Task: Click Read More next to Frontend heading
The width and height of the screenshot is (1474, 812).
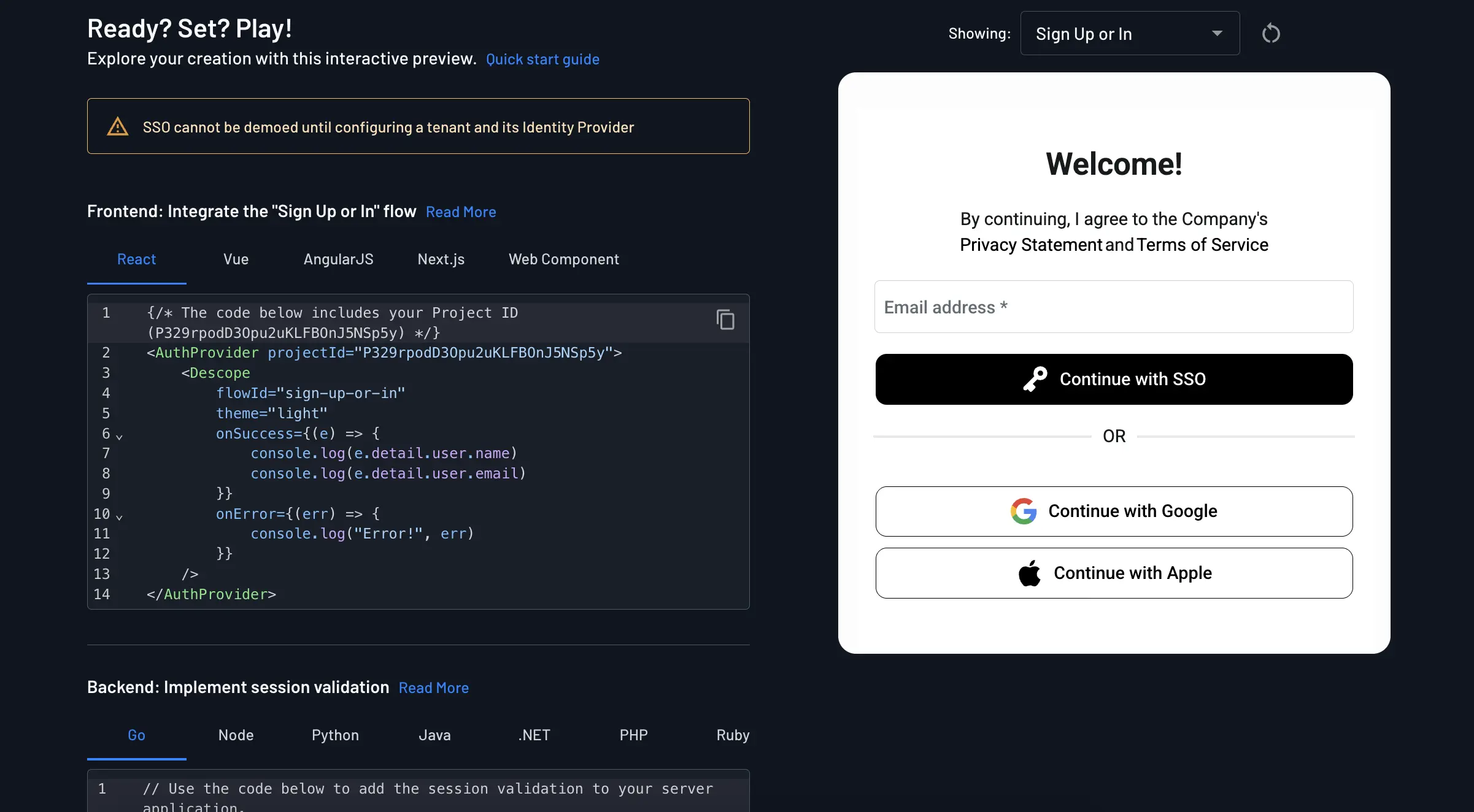Action: tap(461, 212)
